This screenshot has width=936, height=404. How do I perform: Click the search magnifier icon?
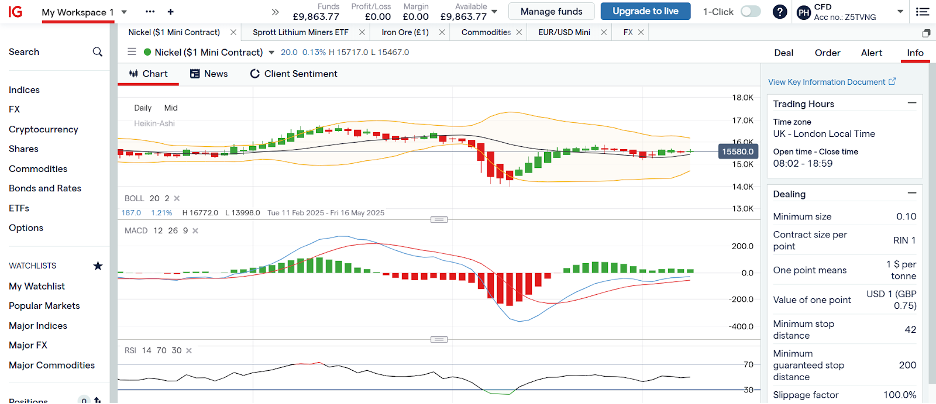(x=97, y=52)
